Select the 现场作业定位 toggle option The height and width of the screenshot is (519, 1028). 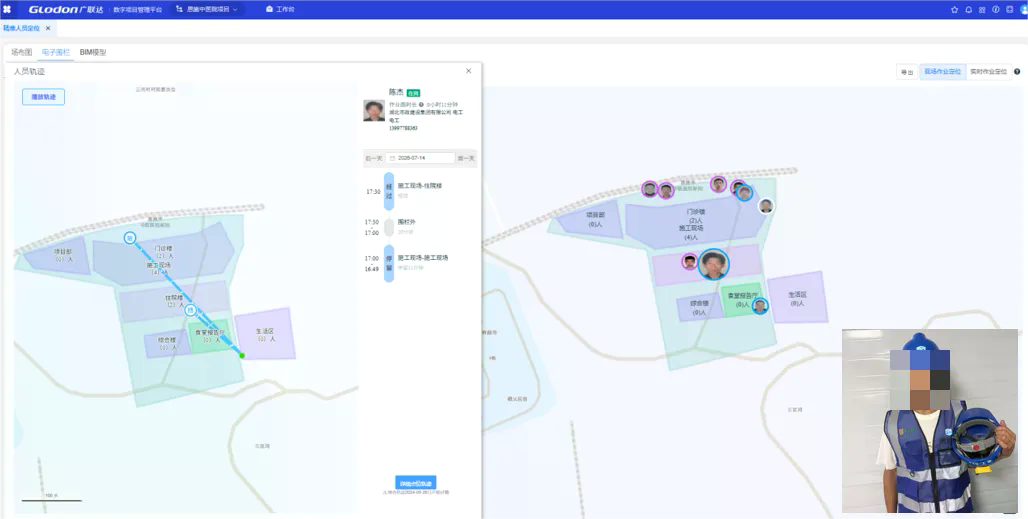tap(943, 72)
